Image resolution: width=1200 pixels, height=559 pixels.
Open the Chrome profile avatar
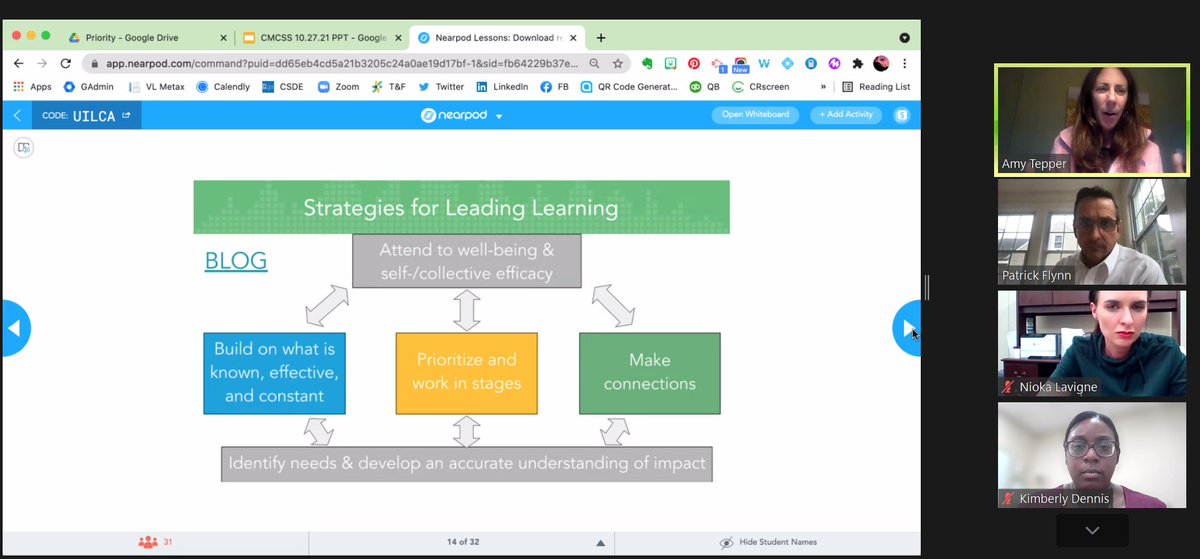[881, 63]
